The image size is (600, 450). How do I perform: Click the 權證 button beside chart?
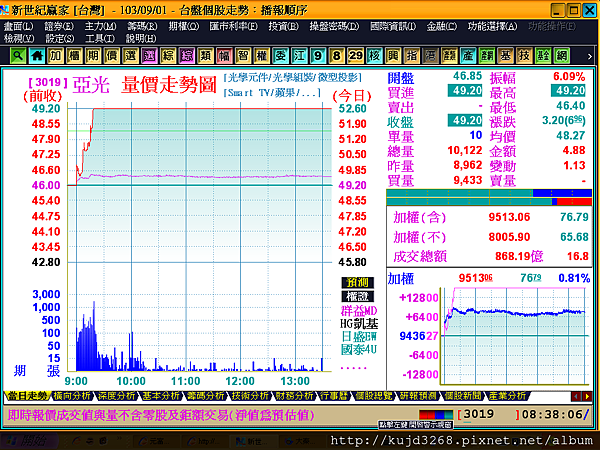pyautogui.click(x=357, y=296)
